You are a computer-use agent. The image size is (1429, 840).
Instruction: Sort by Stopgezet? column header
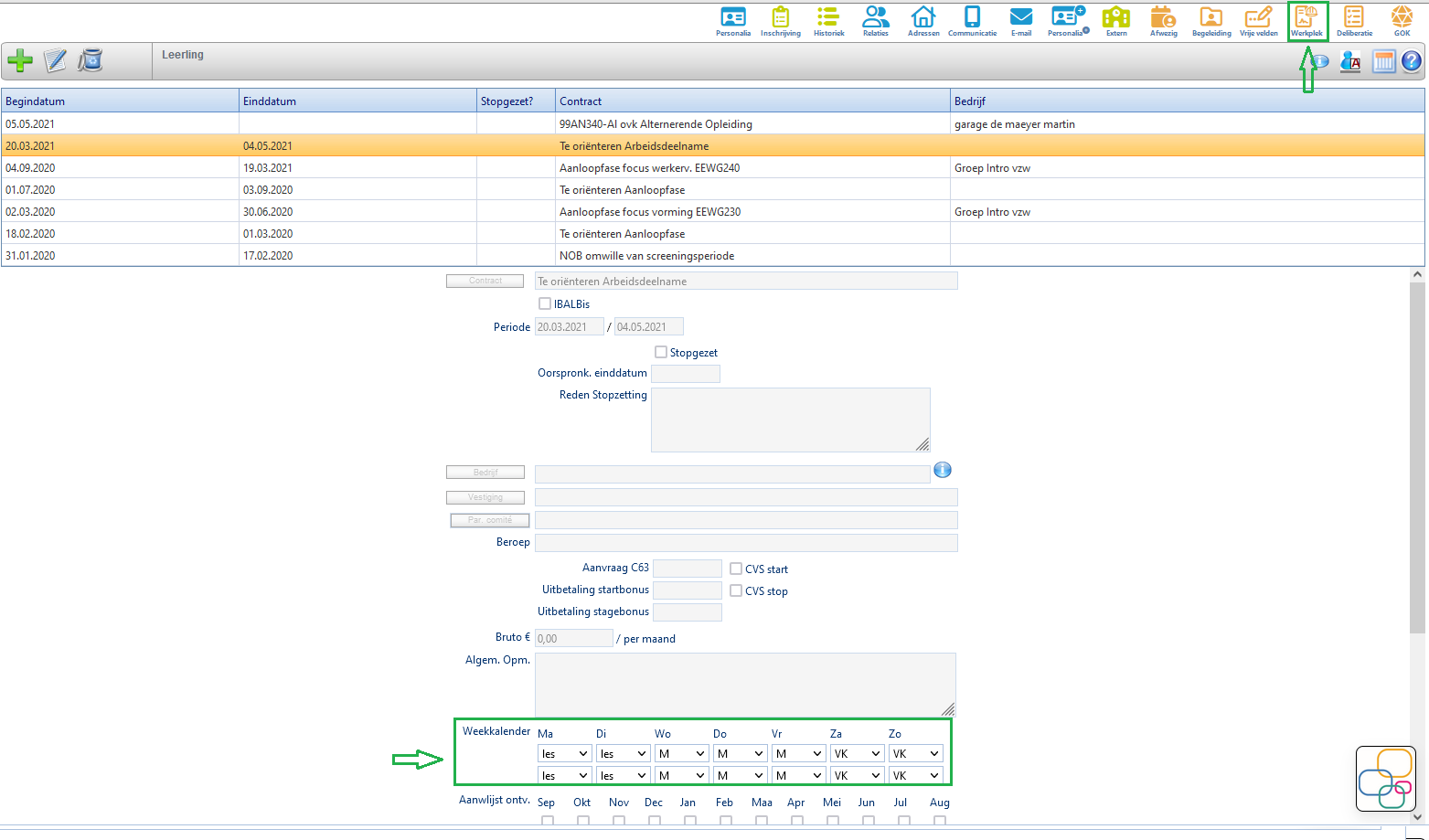click(x=517, y=101)
